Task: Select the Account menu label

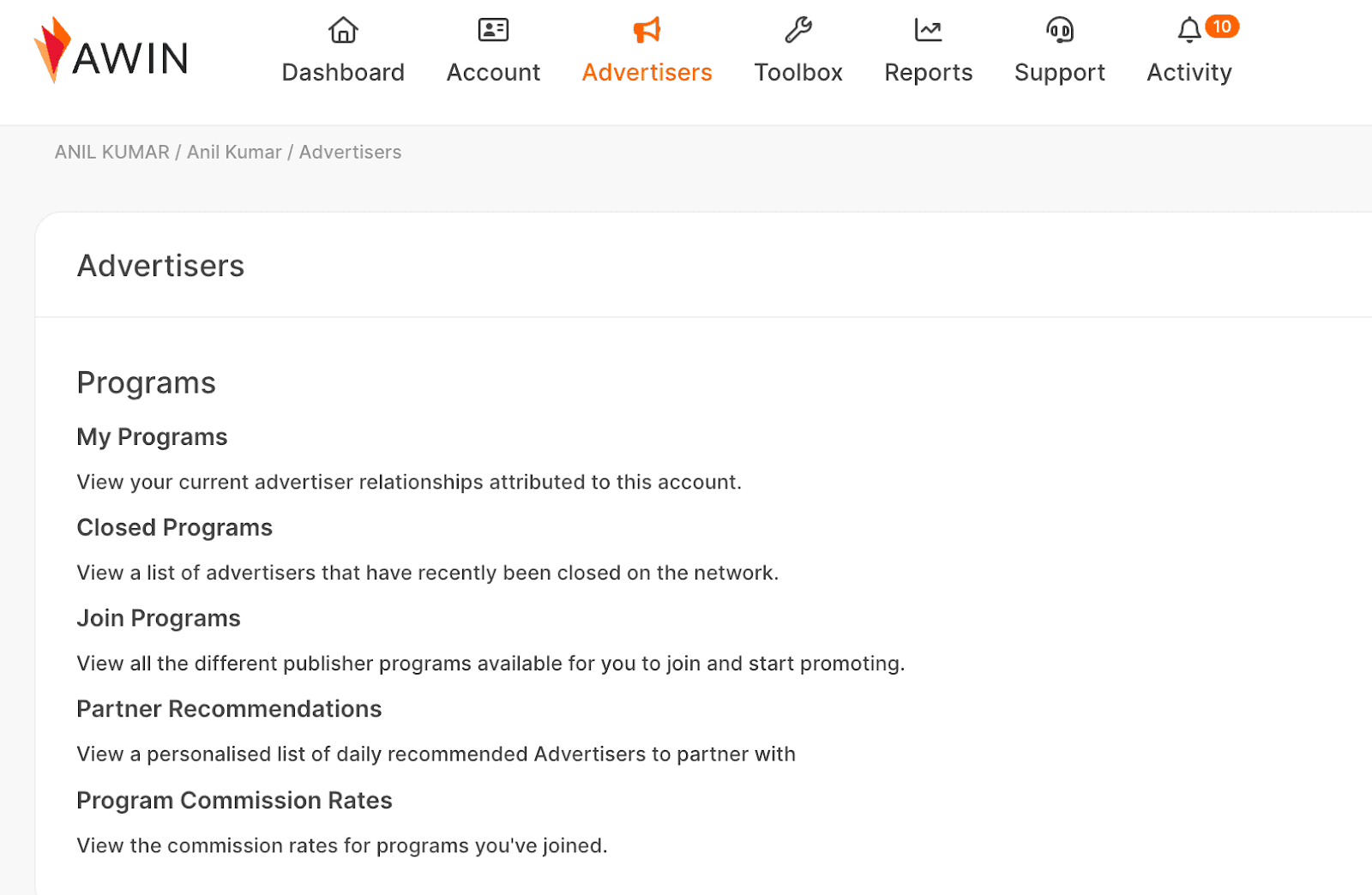Action: coord(493,73)
